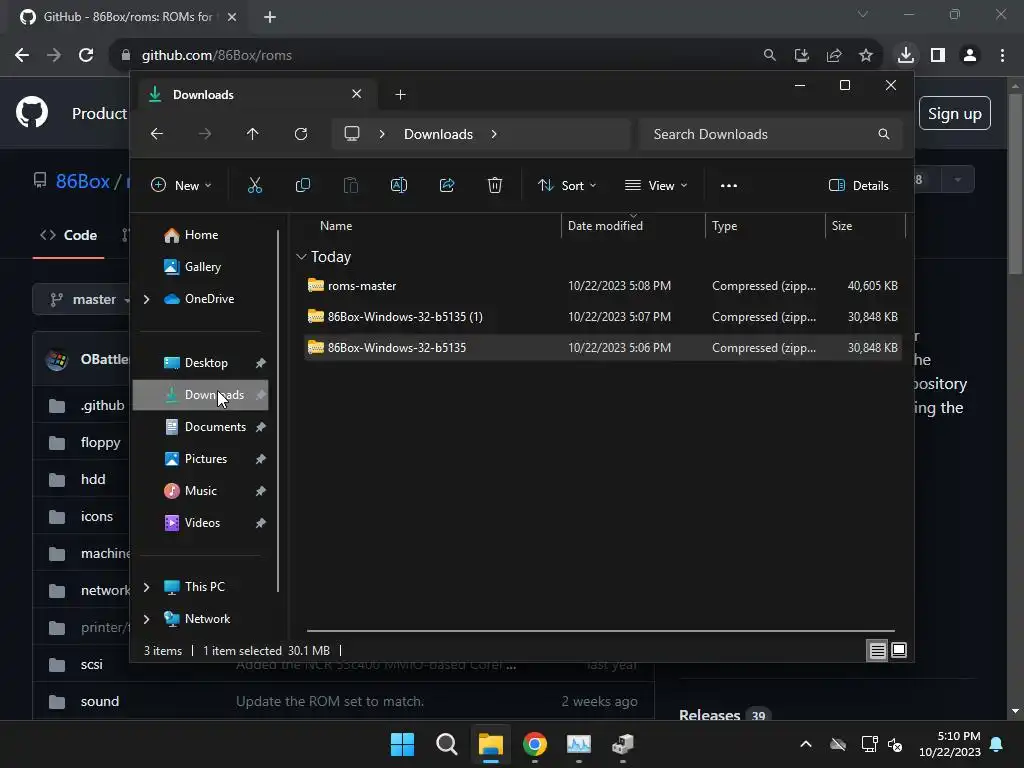Add a new File Explorer tab
The image size is (1024, 768).
click(400, 95)
